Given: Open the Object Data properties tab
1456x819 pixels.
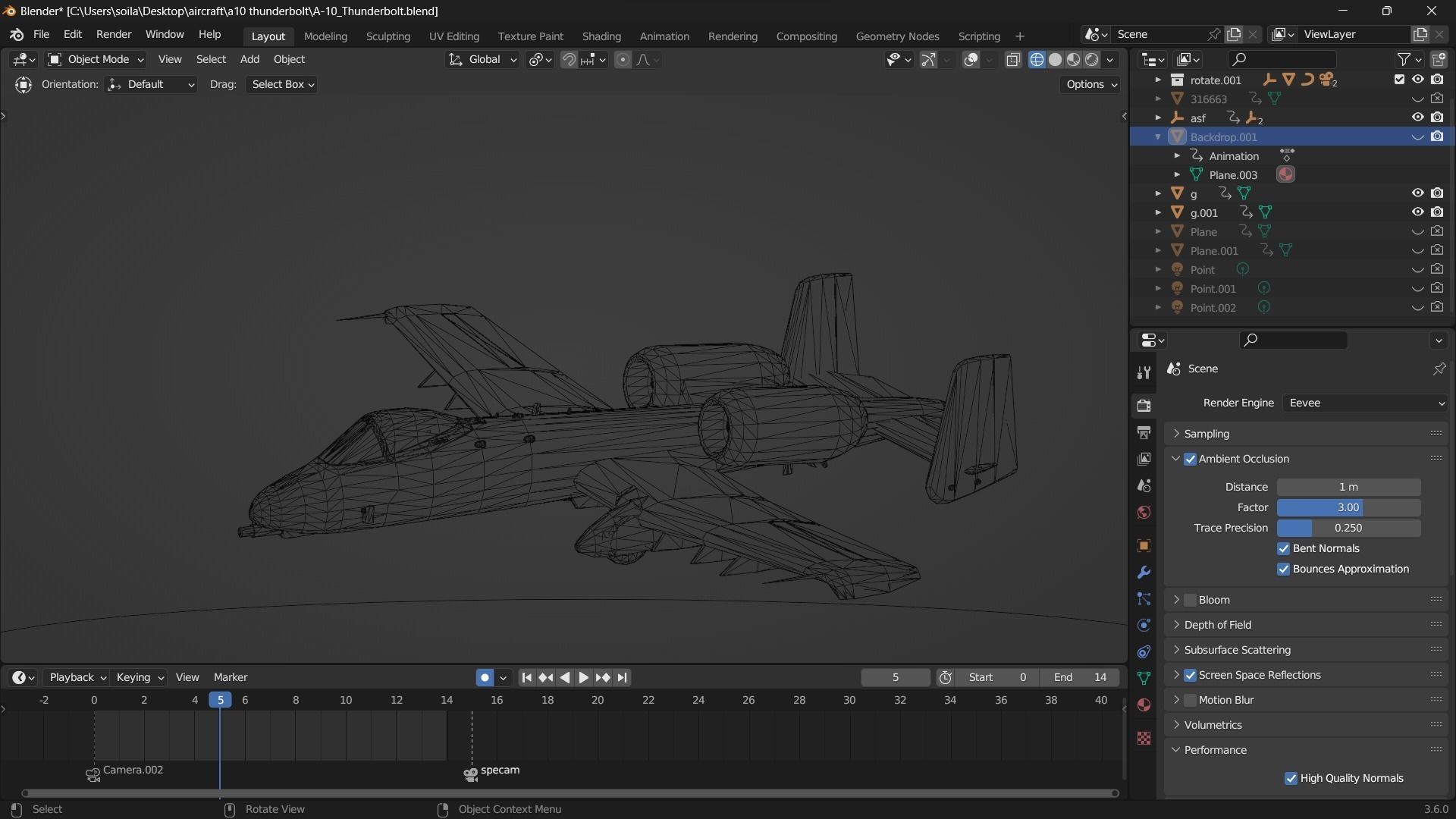Looking at the screenshot, I should (x=1144, y=678).
